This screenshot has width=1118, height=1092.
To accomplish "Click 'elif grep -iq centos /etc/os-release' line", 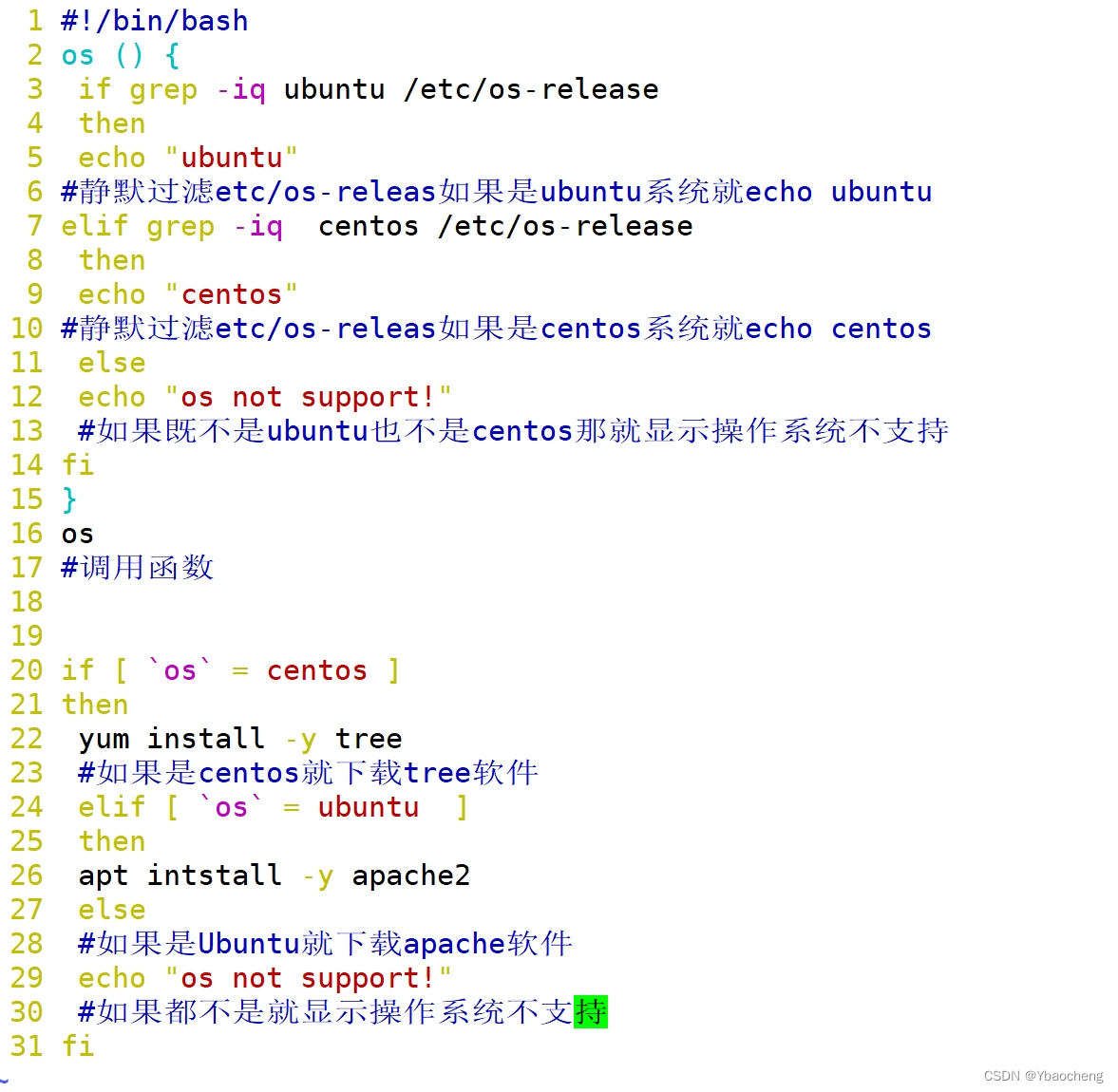I will 377,227.
